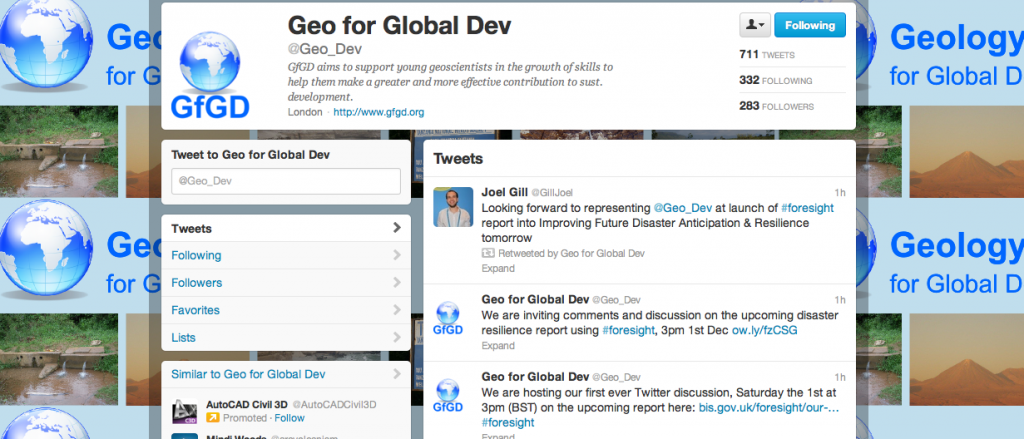Screen dimensions: 1024x439
Task: Open Retweeted by Geo for Global Dev link
Action: 571,253
